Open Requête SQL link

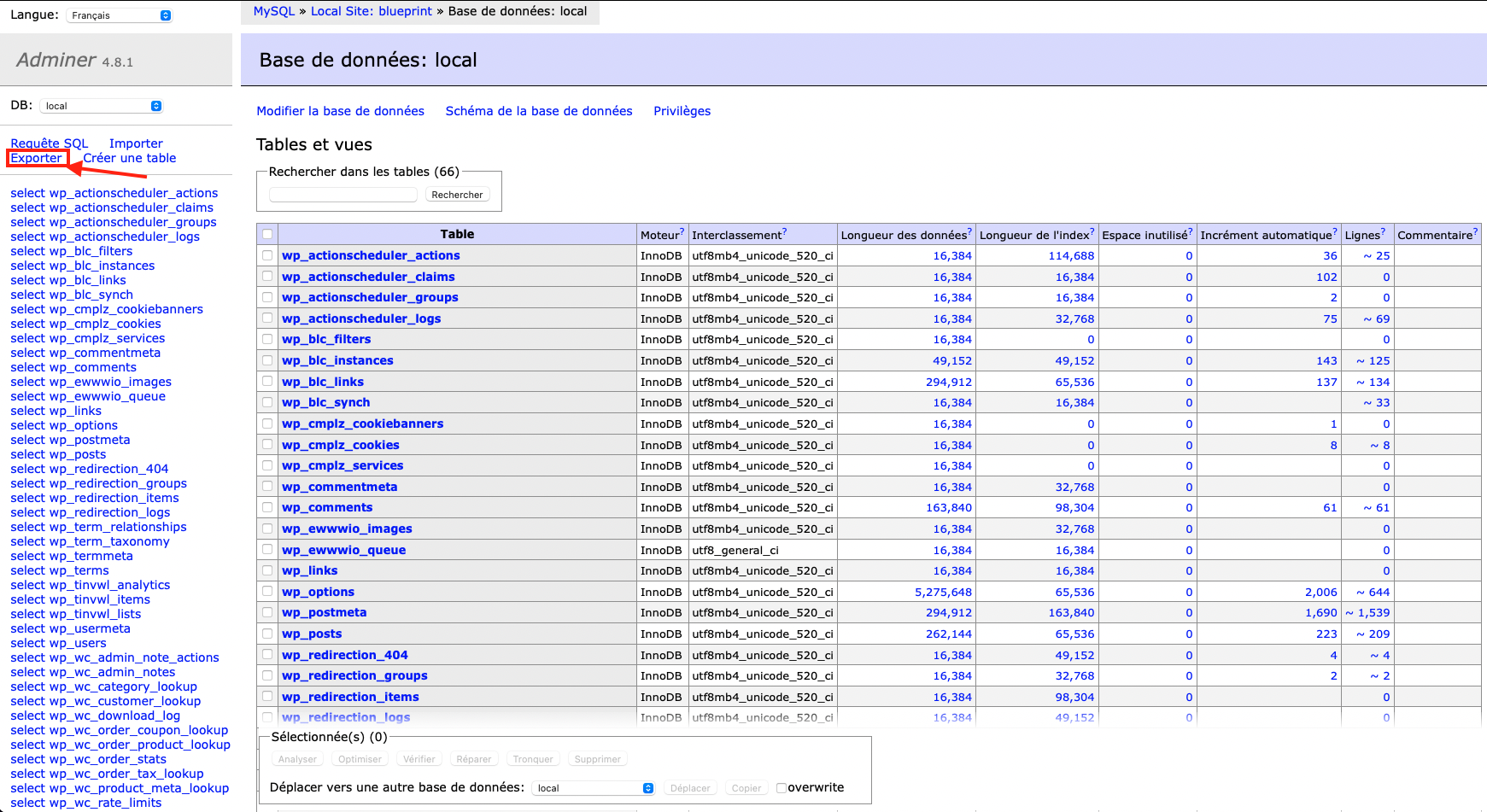pyautogui.click(x=49, y=143)
